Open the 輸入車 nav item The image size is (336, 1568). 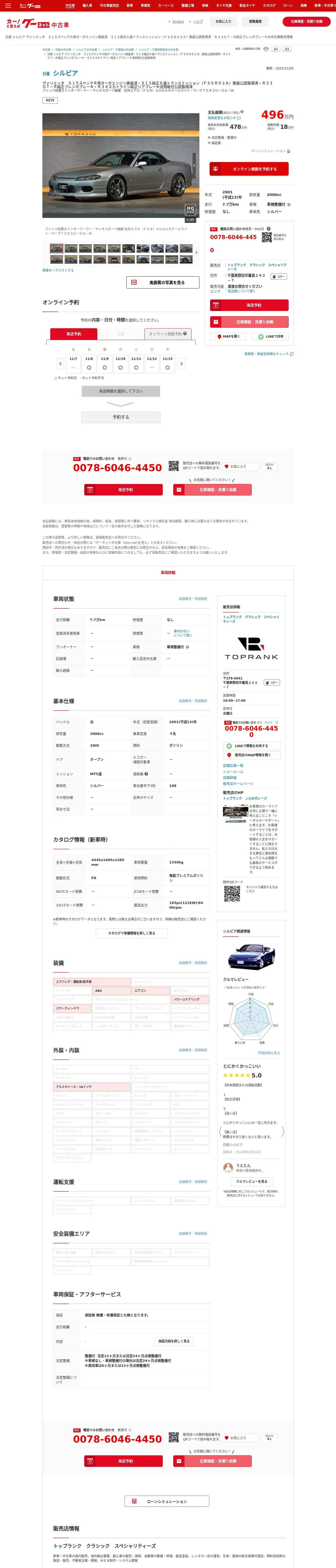point(87,5)
